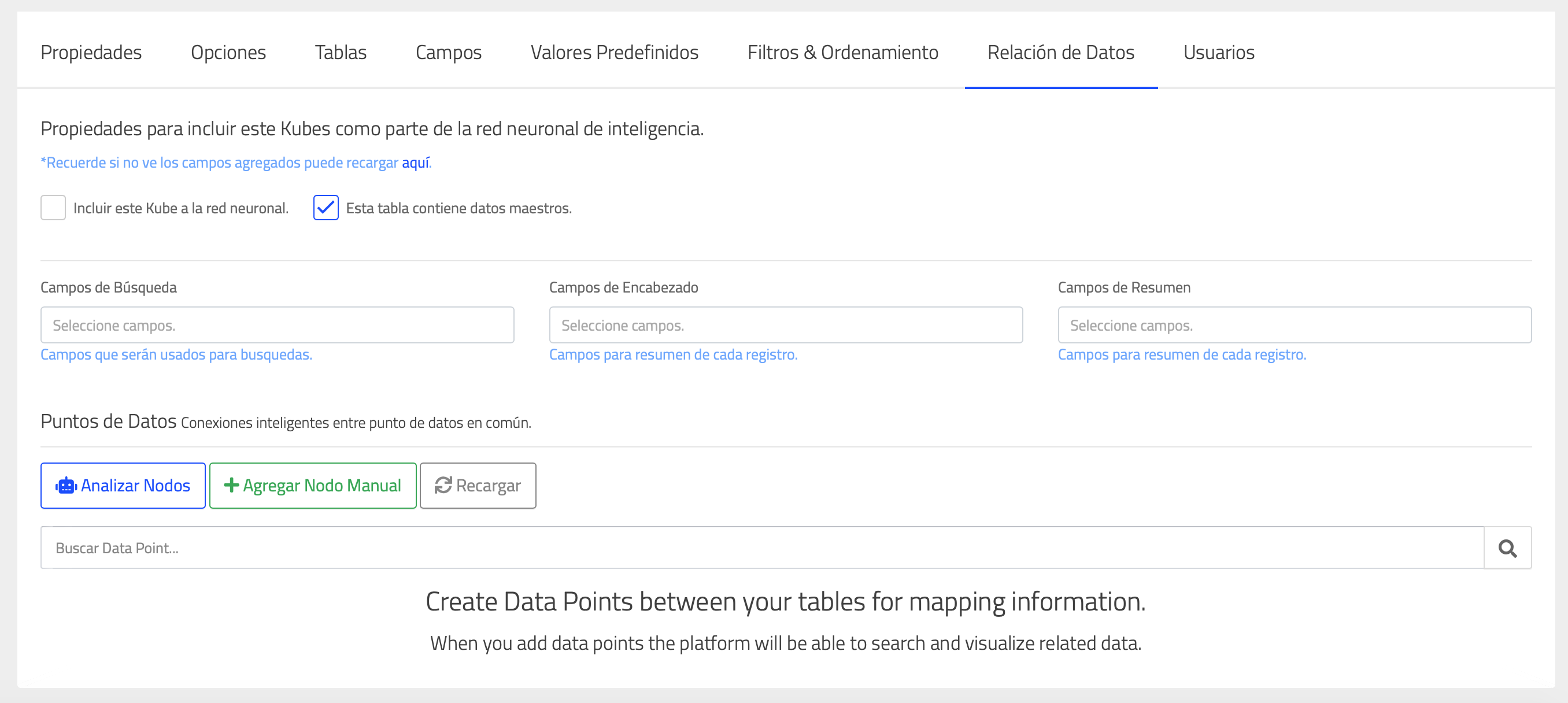Screen dimensions: 1568x703
Task: Select the Campos tab
Action: click(449, 53)
